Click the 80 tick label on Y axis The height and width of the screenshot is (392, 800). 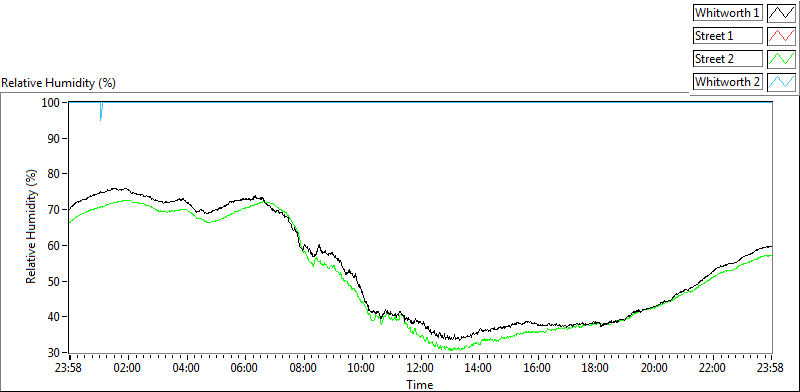coord(55,174)
